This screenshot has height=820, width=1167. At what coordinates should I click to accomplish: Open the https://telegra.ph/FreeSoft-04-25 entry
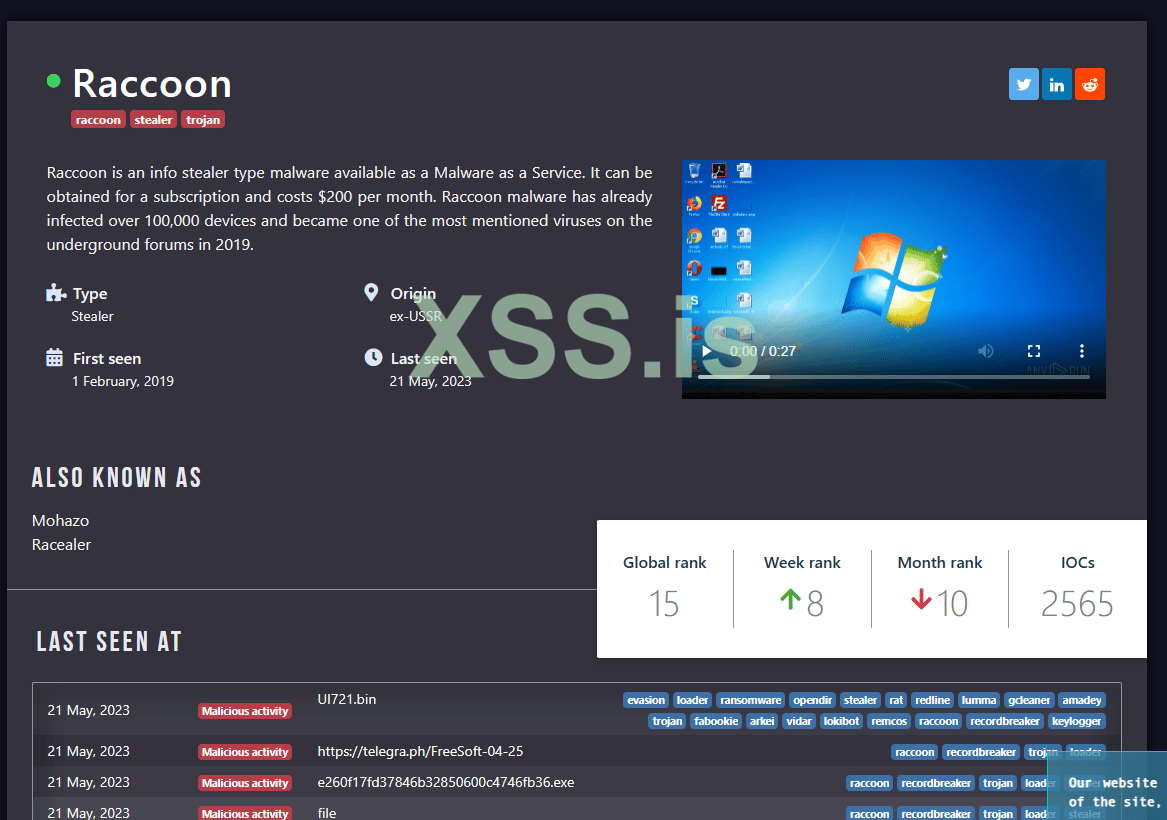tap(421, 752)
